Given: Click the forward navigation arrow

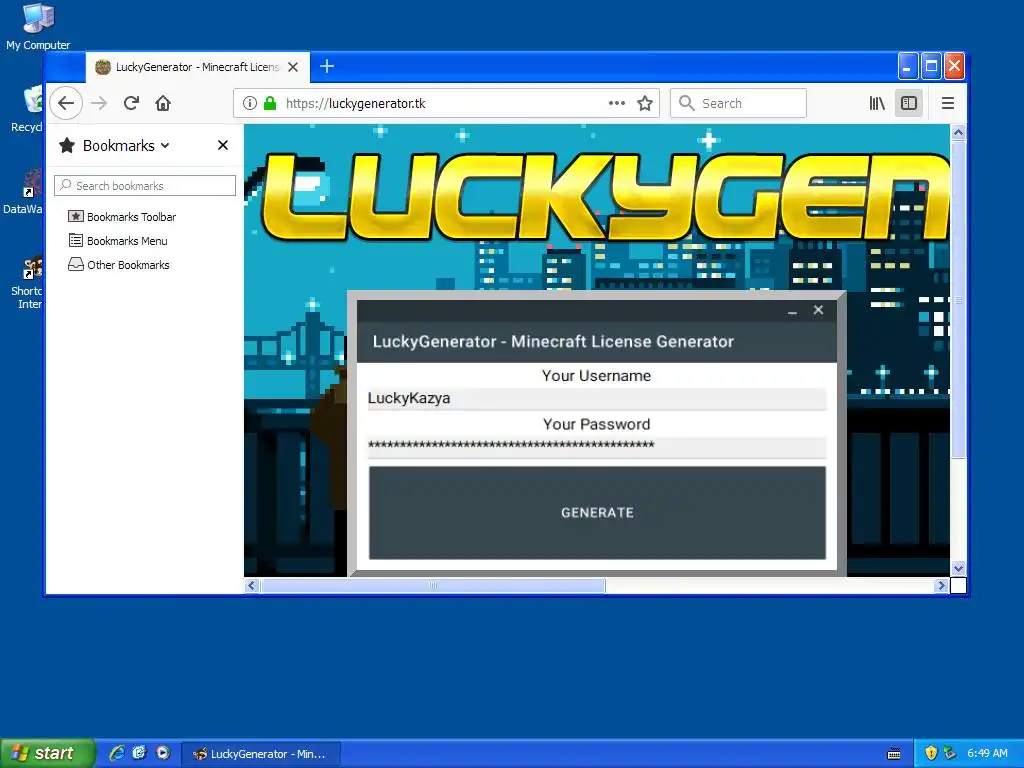Looking at the screenshot, I should (99, 103).
